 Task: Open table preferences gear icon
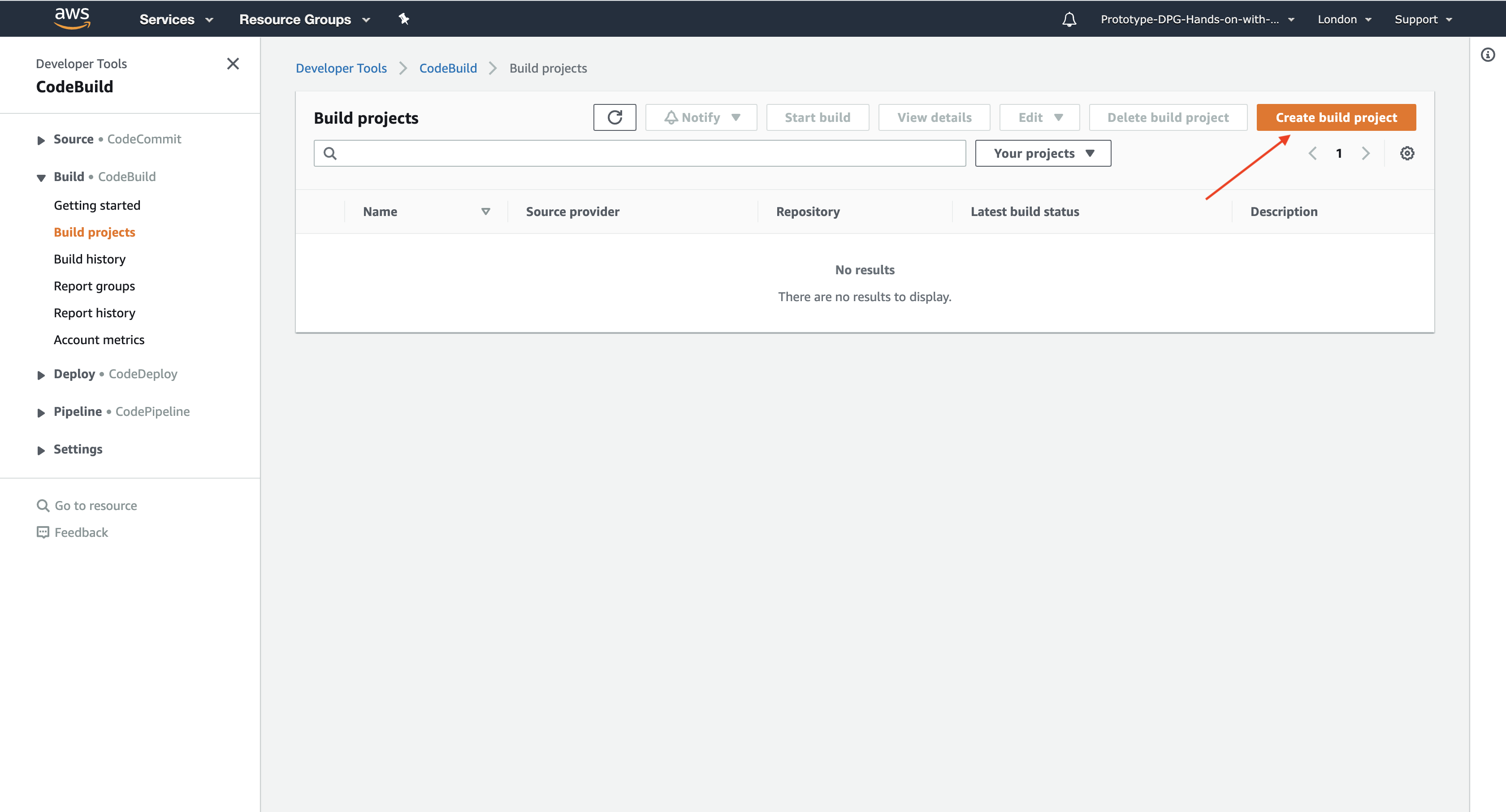click(x=1406, y=153)
